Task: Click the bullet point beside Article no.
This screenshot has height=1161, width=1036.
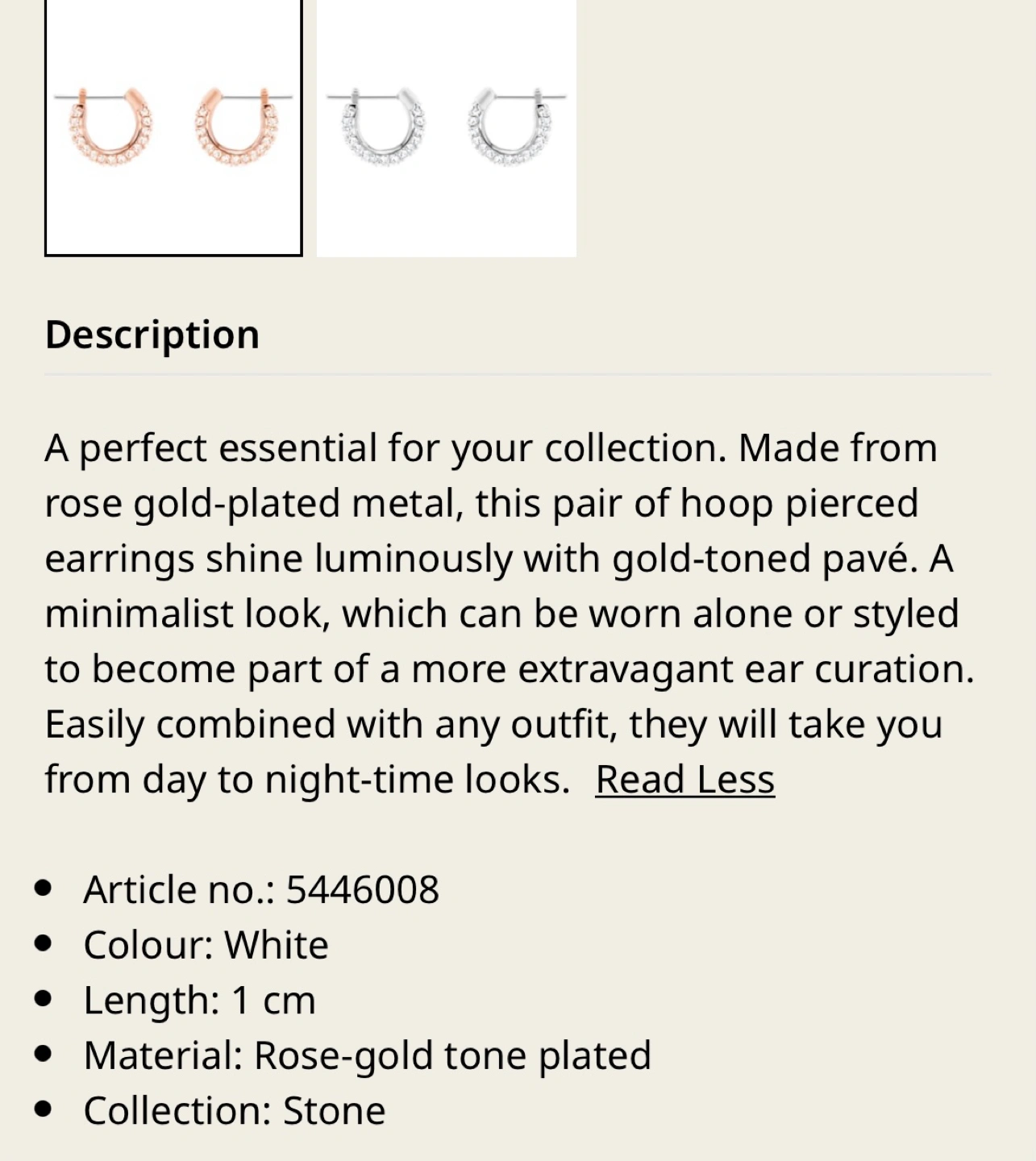Action: pos(44,888)
